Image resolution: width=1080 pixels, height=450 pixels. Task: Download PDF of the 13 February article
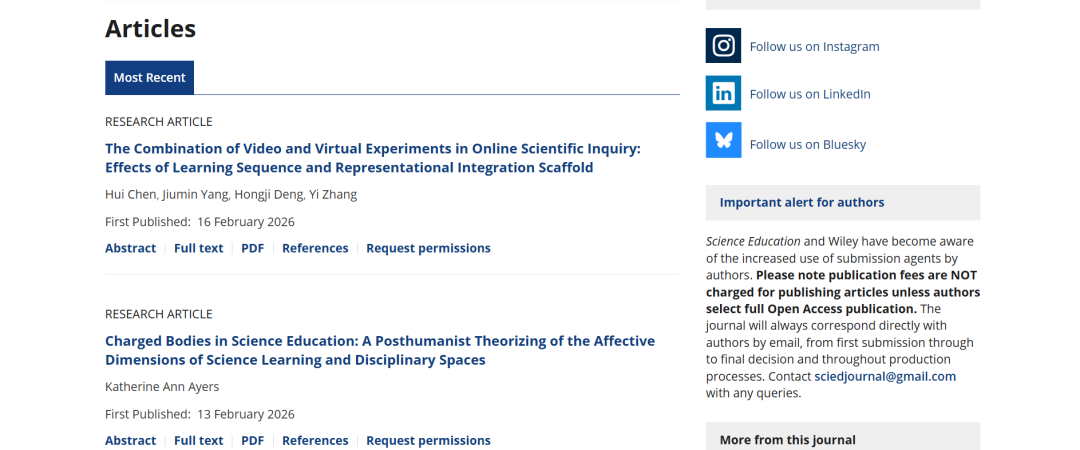[252, 440]
